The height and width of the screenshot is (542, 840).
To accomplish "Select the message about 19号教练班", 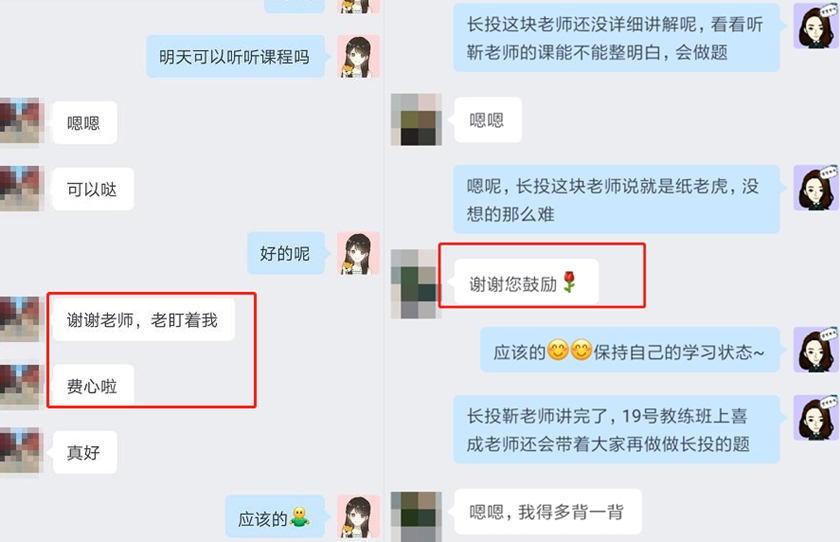I will point(617,430).
